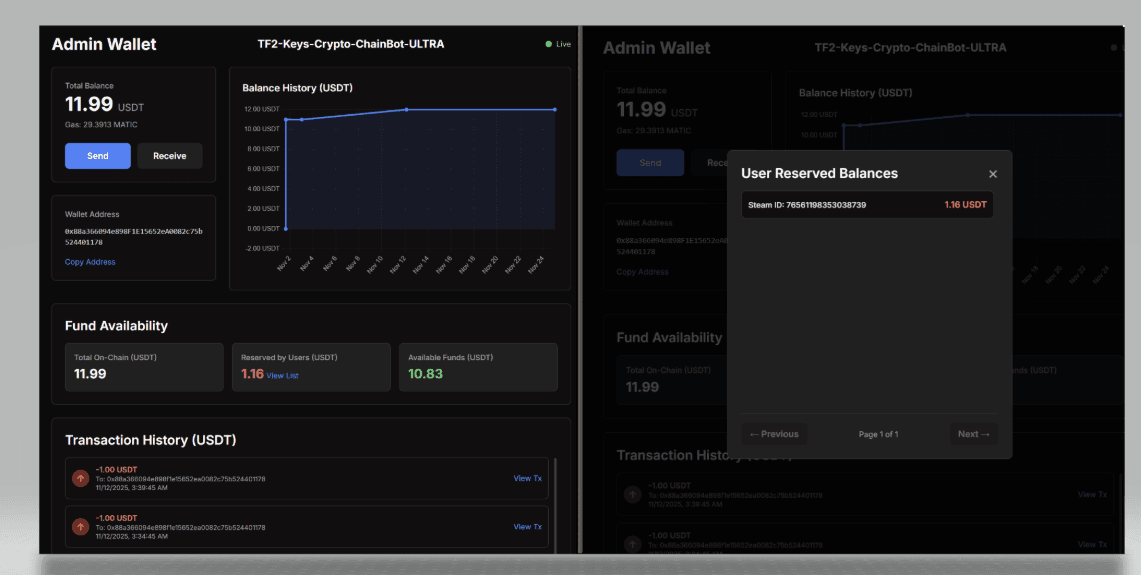1141x575 pixels.
Task: Click the green Live status dot
Action: click(549, 44)
